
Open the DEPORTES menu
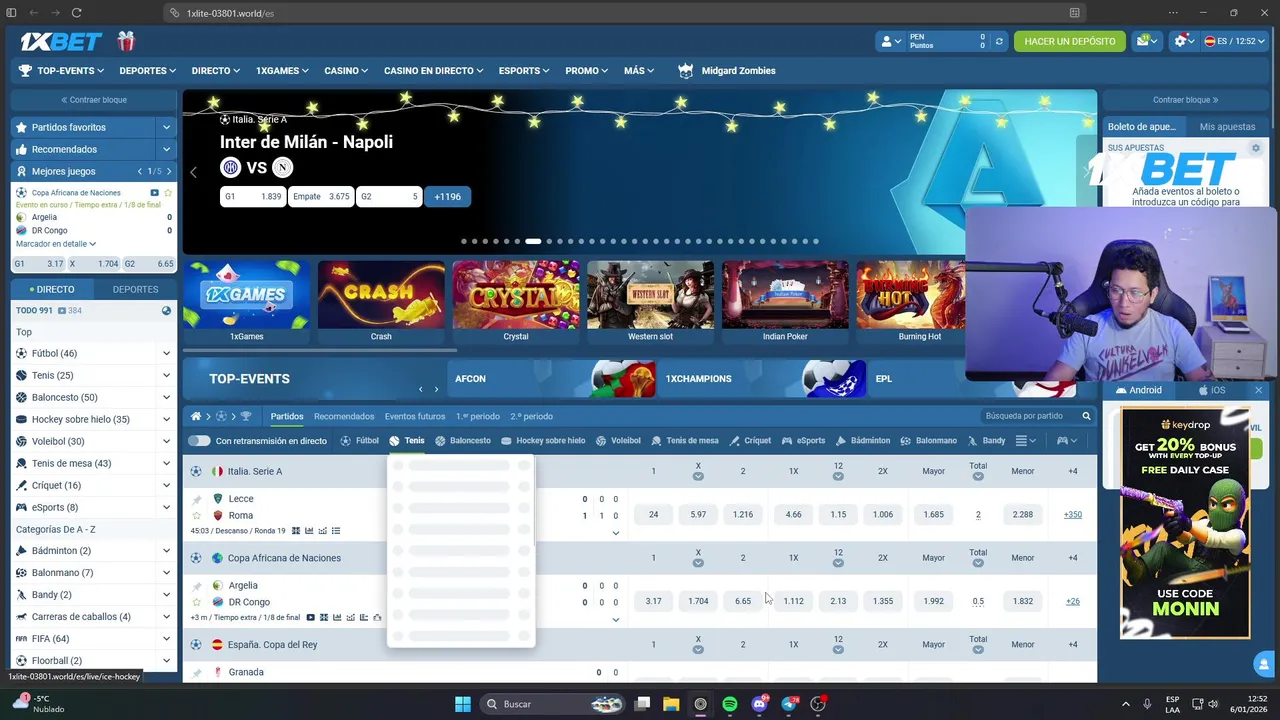click(x=147, y=71)
